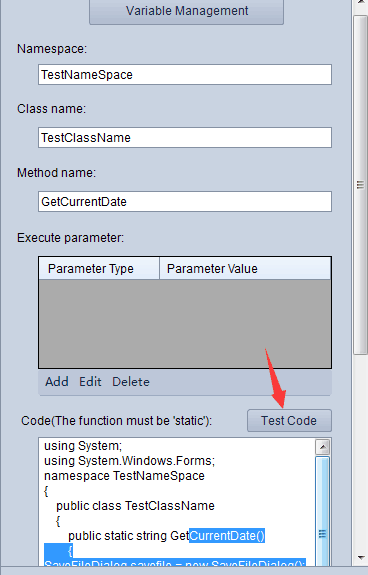Click the code editor scrollbar thumb
This screenshot has width=368, height=575.
coord(323,513)
